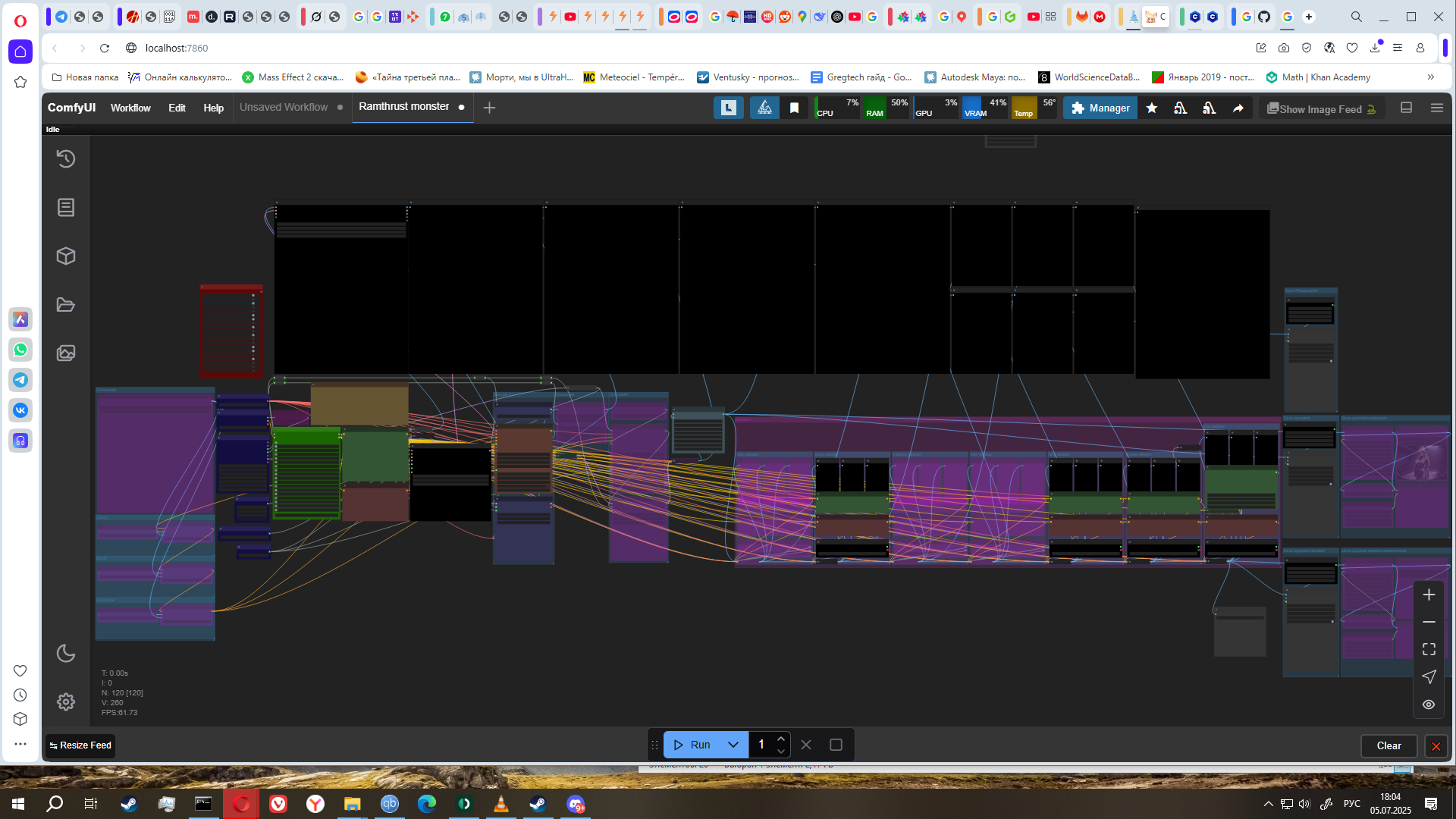Viewport: 1456px width, 819px height.
Task: Click the share arrow icon in toolbar
Action: pos(1238,108)
